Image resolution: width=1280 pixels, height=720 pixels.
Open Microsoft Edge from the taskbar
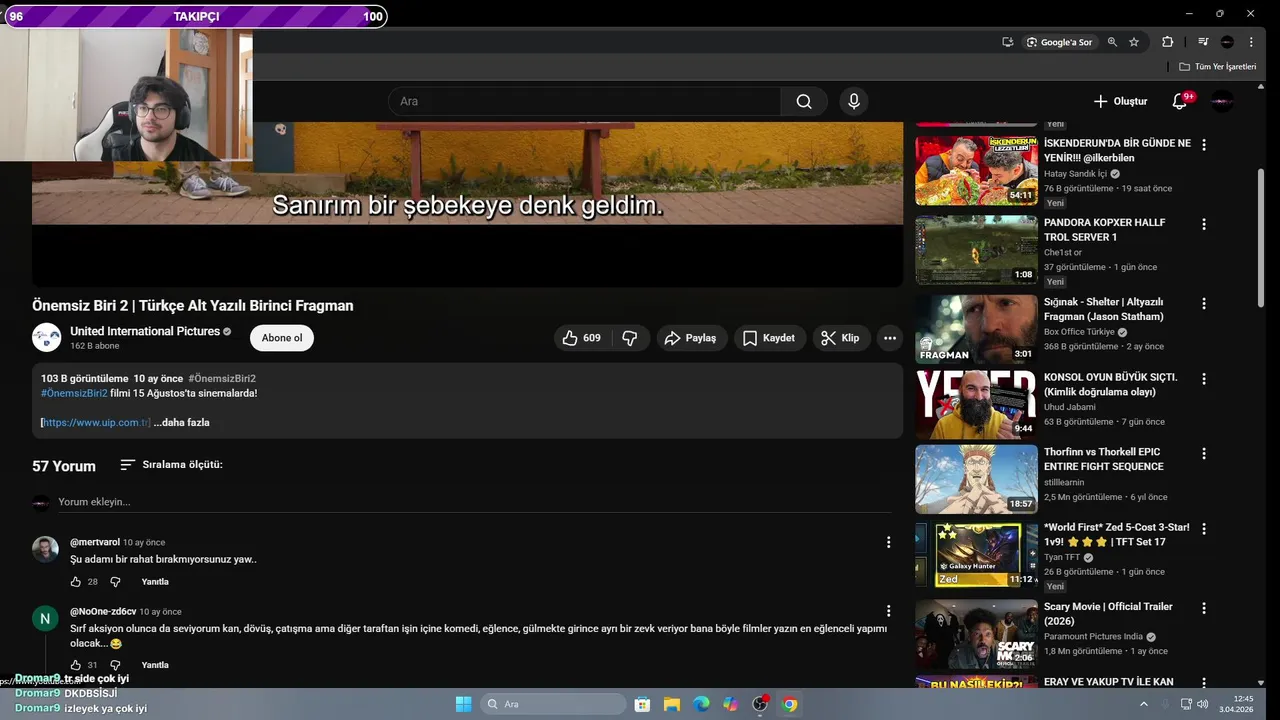pos(702,704)
